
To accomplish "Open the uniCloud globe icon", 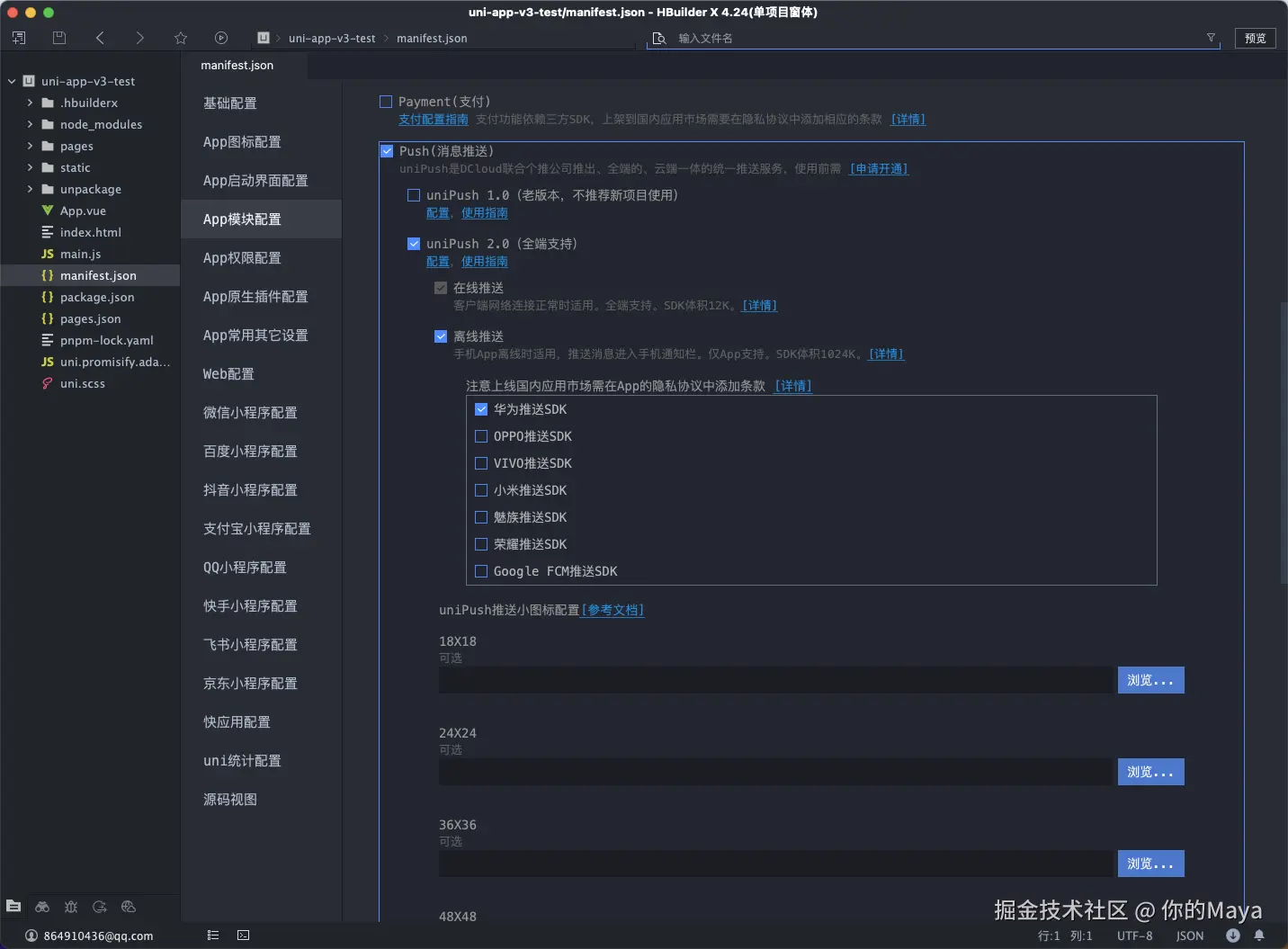I will pyautogui.click(x=129, y=906).
